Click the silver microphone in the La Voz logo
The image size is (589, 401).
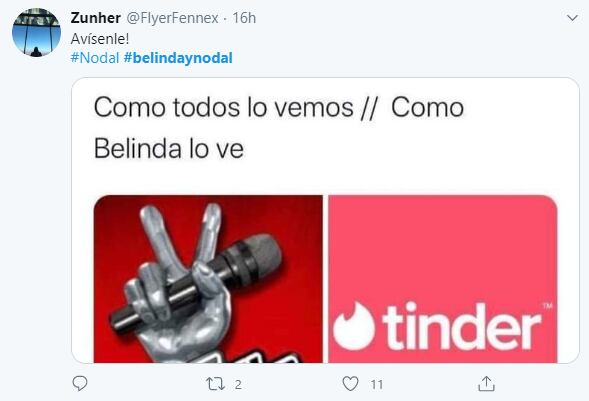click(x=195, y=280)
